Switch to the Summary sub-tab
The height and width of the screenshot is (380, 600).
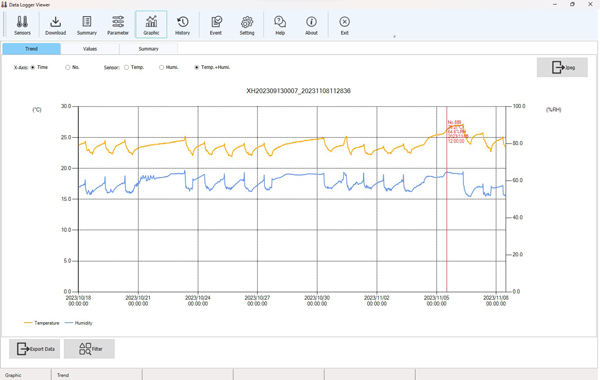148,49
